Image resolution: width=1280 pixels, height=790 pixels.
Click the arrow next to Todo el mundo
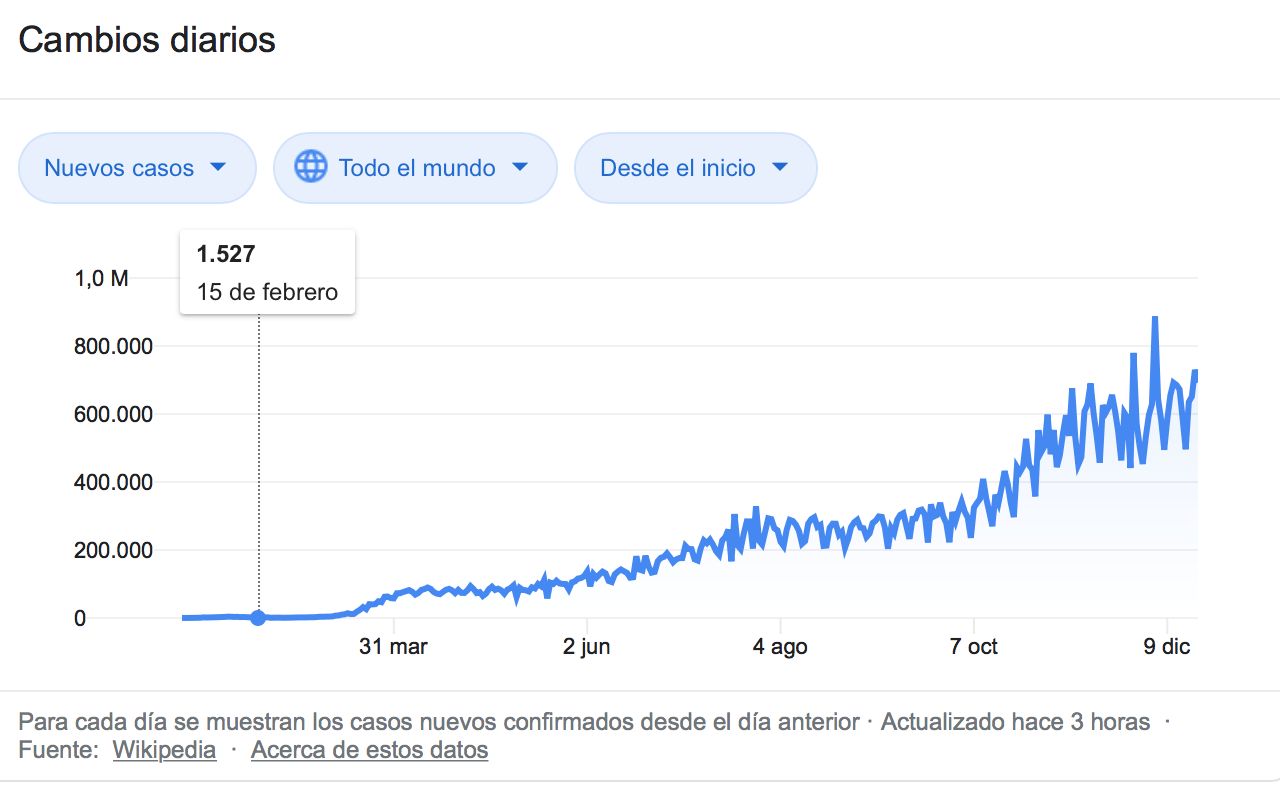click(x=520, y=168)
